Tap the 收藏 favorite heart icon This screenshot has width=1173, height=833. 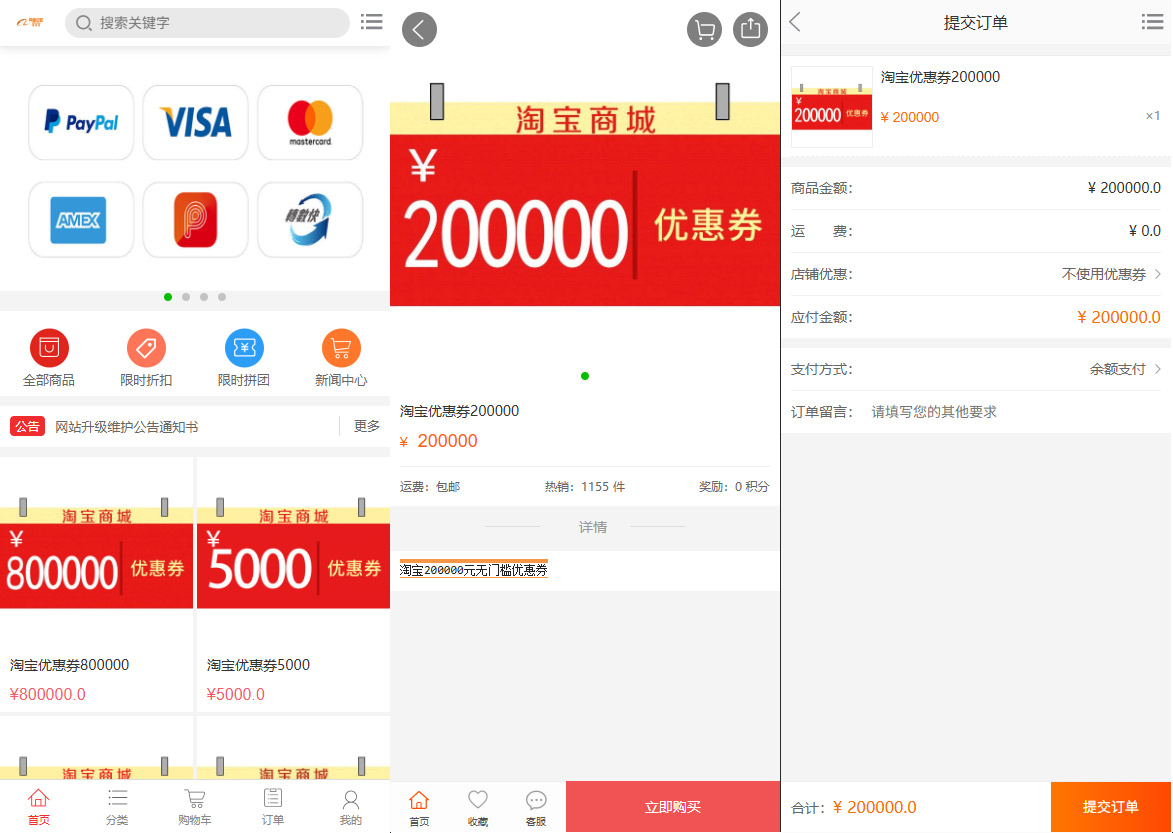pos(477,808)
